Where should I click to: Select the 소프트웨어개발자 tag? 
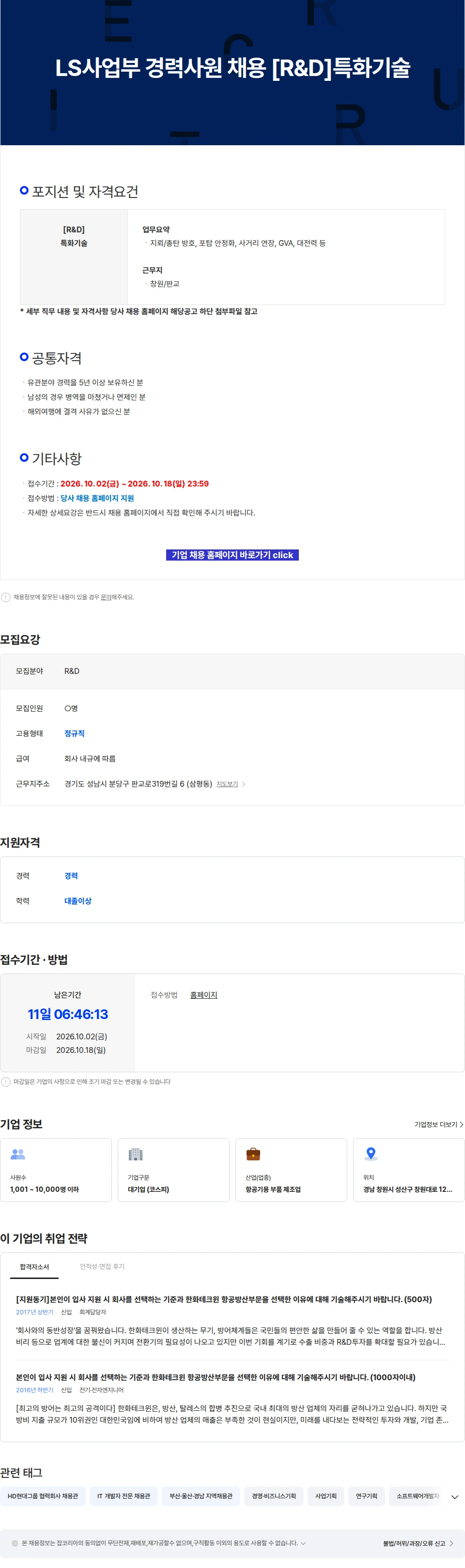[x=418, y=1495]
